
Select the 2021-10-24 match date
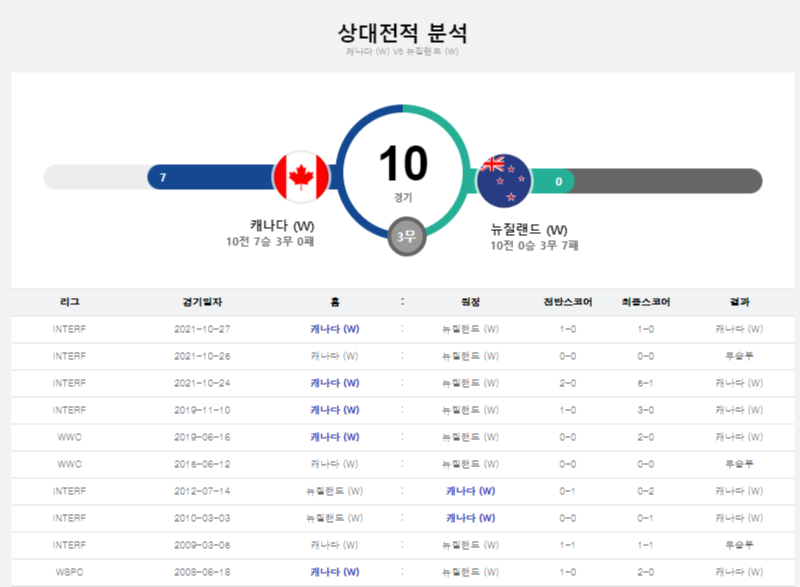pyautogui.click(x=202, y=383)
